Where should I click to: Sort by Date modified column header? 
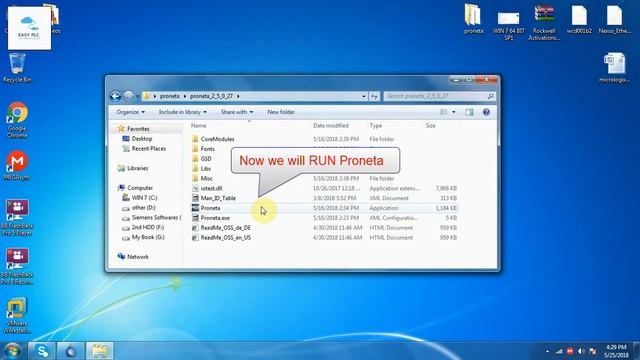tap(331, 126)
